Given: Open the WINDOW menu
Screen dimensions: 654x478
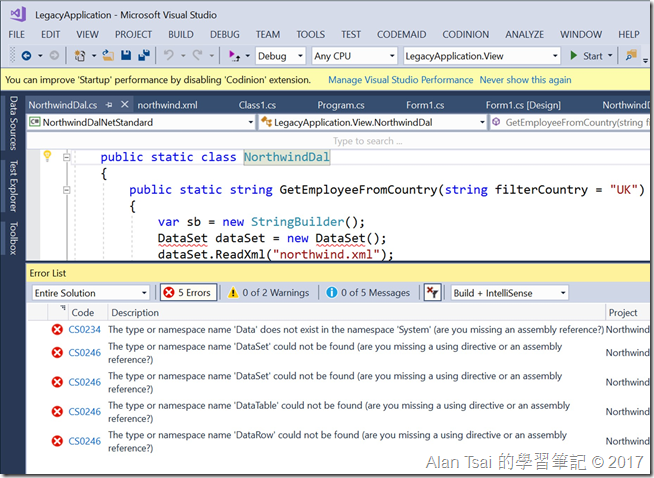Looking at the screenshot, I should click(581, 34).
